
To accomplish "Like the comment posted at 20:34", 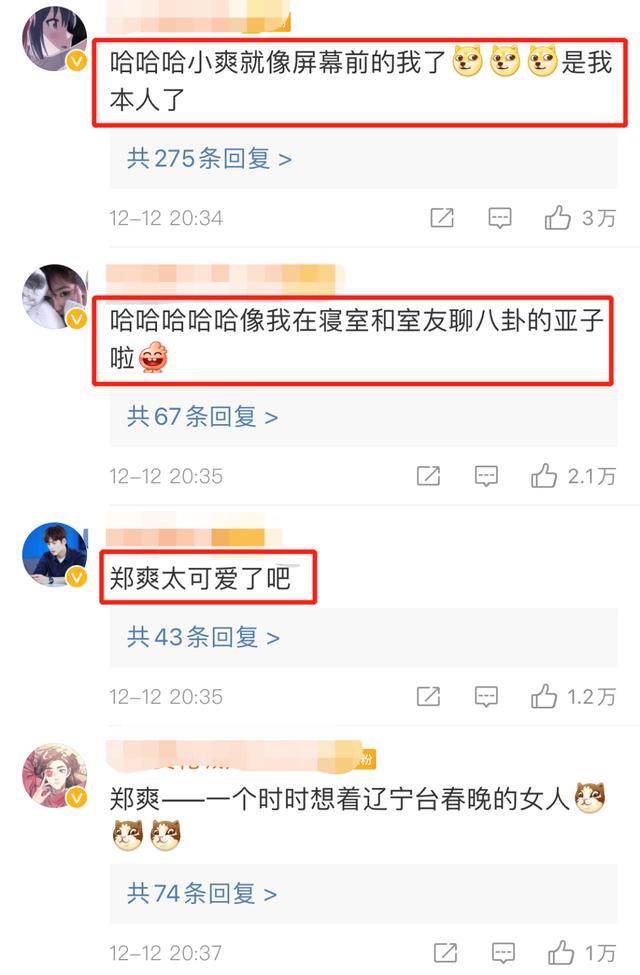I will [x=557, y=218].
